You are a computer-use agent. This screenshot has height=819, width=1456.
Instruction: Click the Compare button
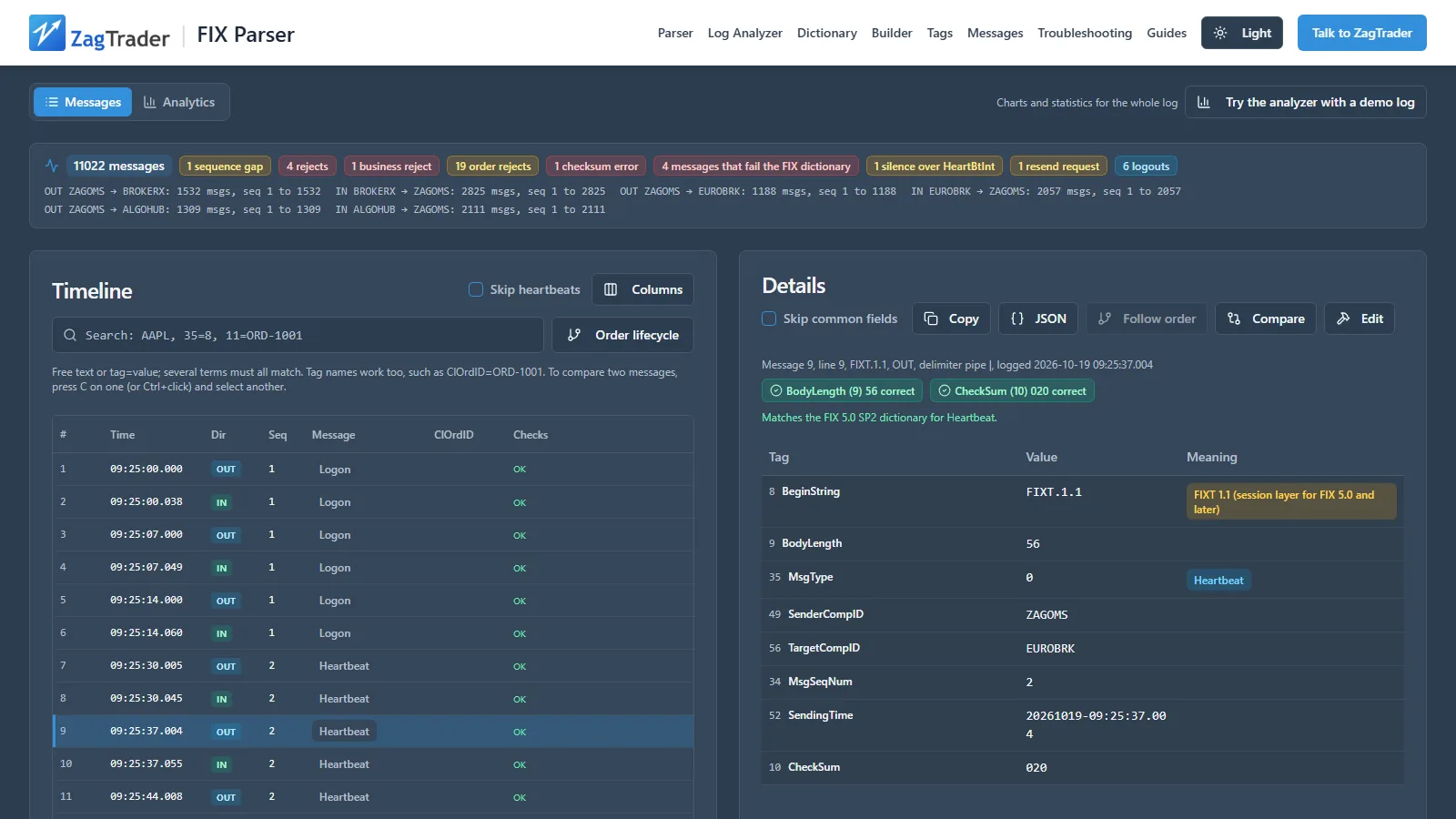click(x=1265, y=318)
